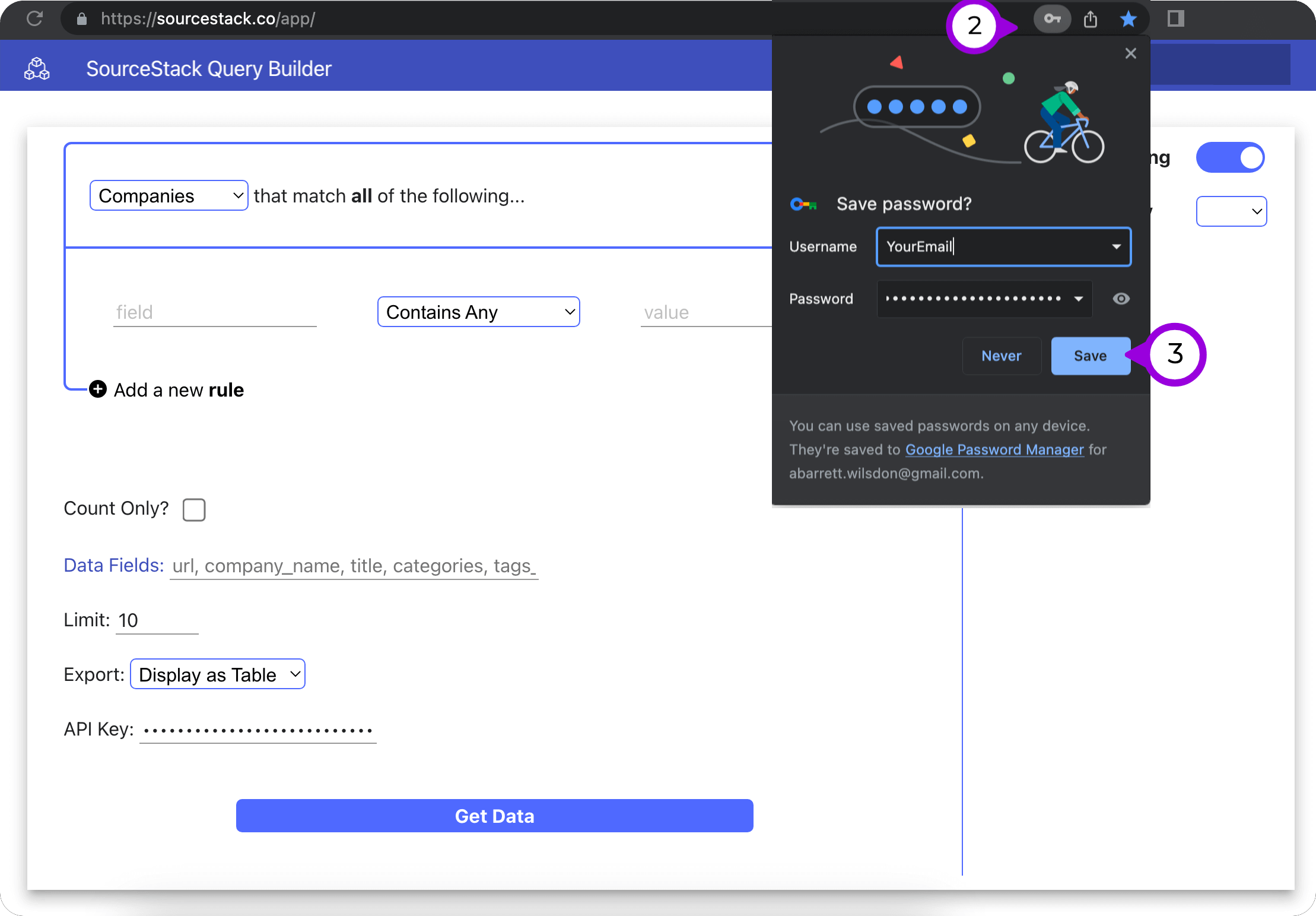Click the Google Password Manager key logo
The height and width of the screenshot is (916, 1316).
click(x=803, y=204)
